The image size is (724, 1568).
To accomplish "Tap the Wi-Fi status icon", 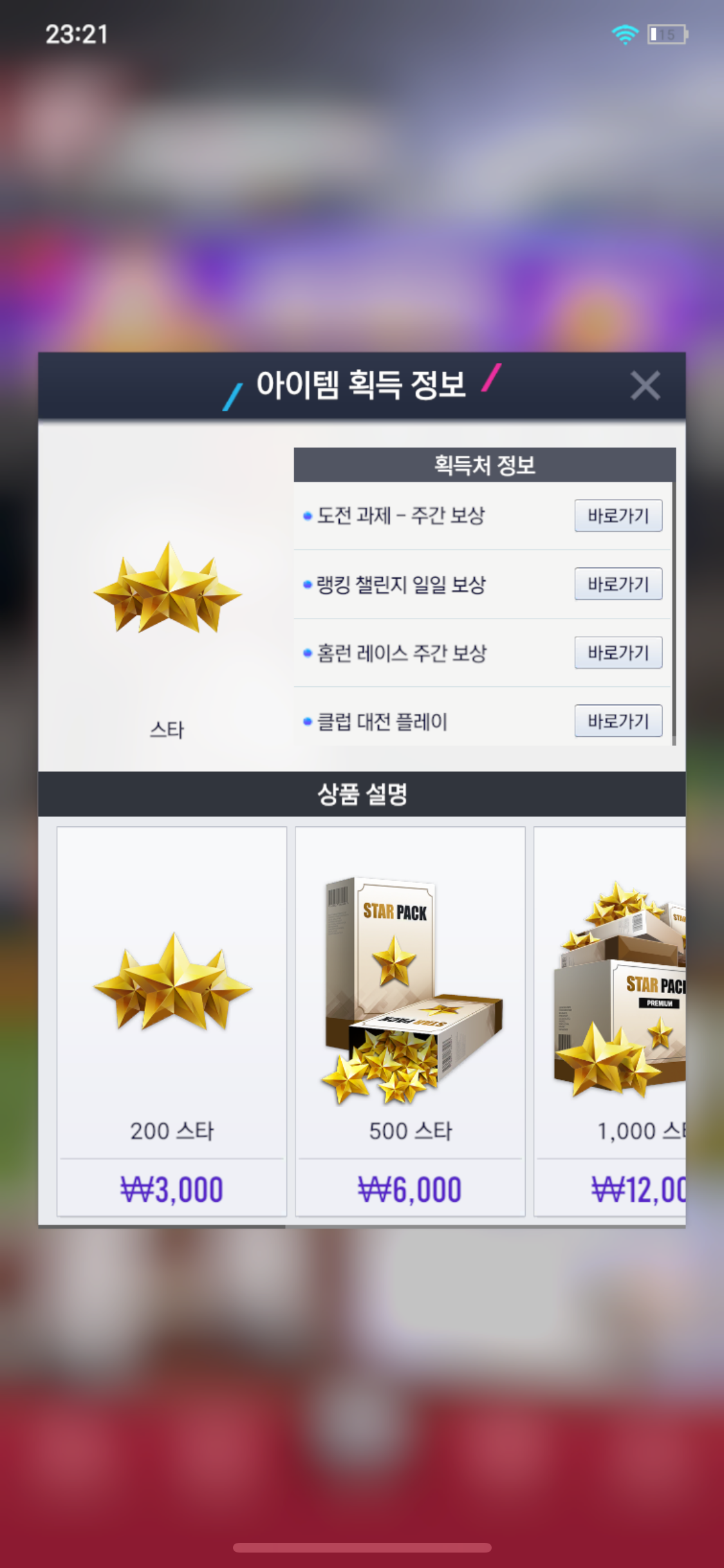I will pos(624,34).
